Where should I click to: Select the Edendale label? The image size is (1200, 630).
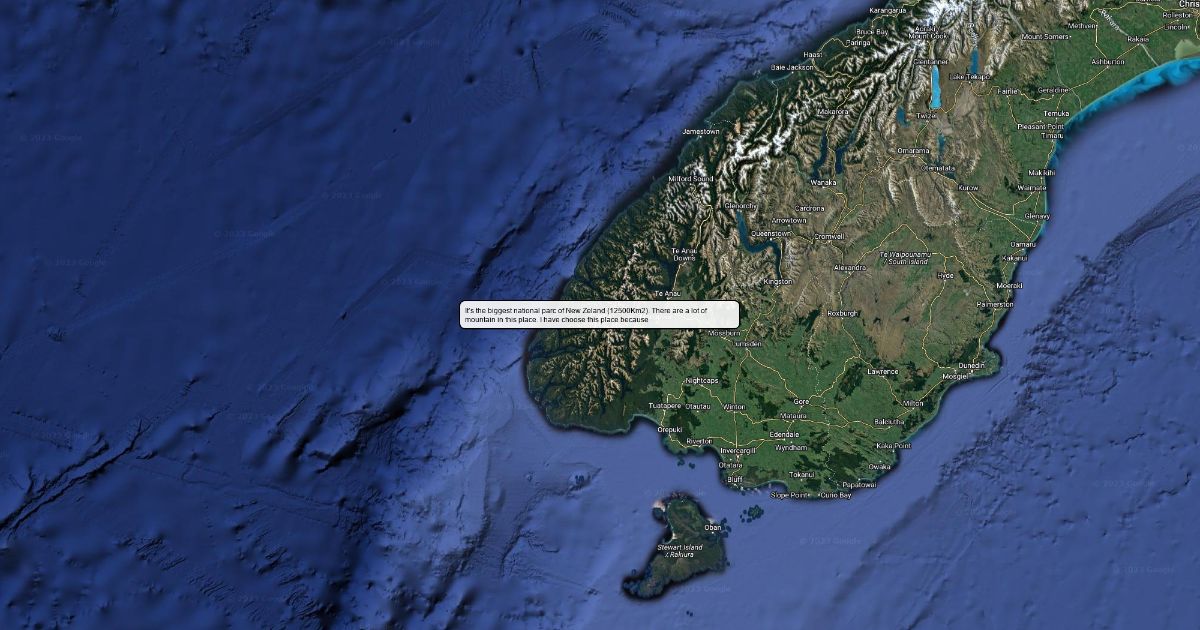pos(785,435)
